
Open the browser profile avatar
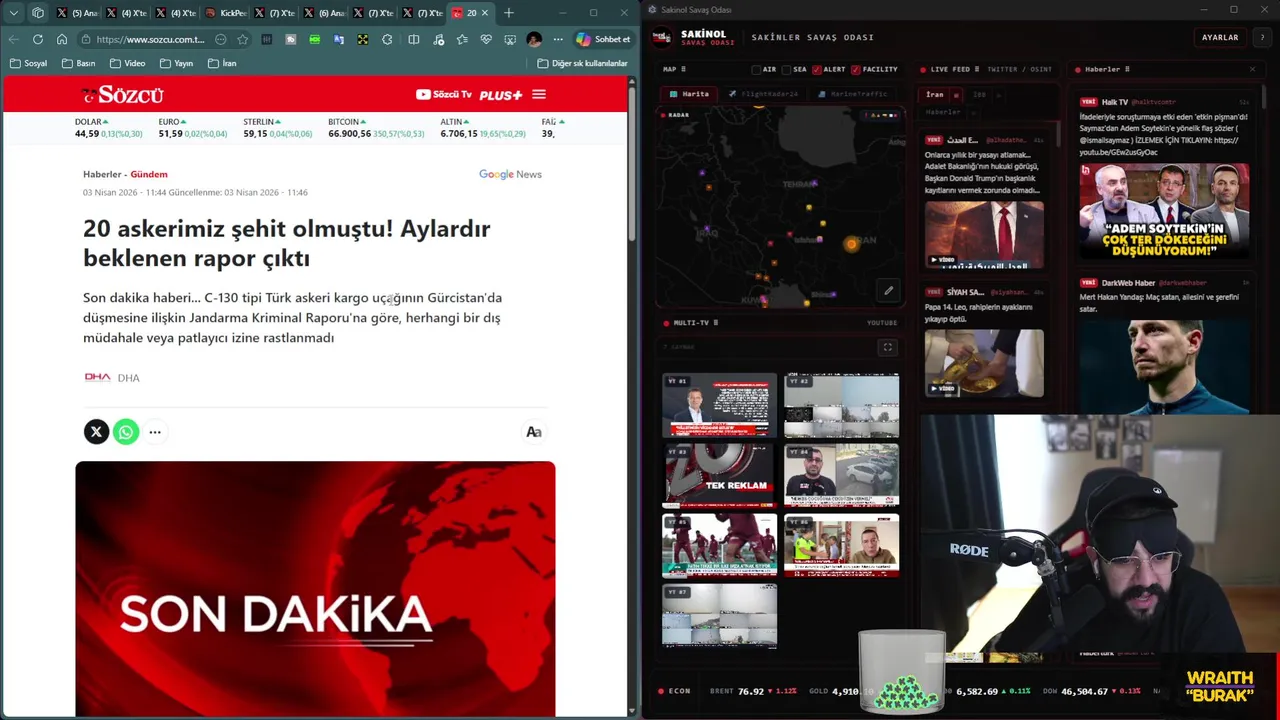(x=534, y=39)
